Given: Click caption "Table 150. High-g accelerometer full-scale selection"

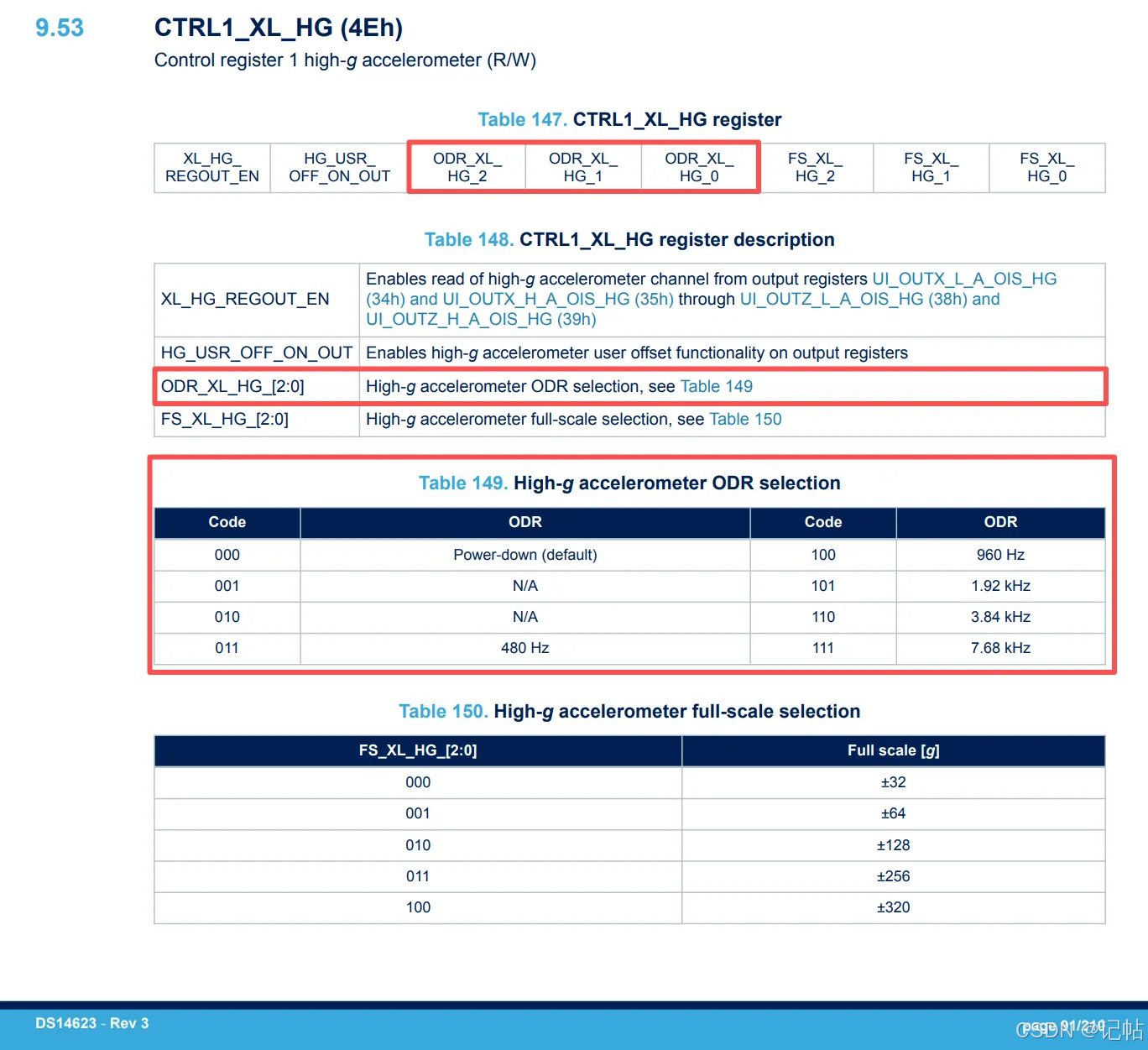Looking at the screenshot, I should pyautogui.click(x=629, y=711).
